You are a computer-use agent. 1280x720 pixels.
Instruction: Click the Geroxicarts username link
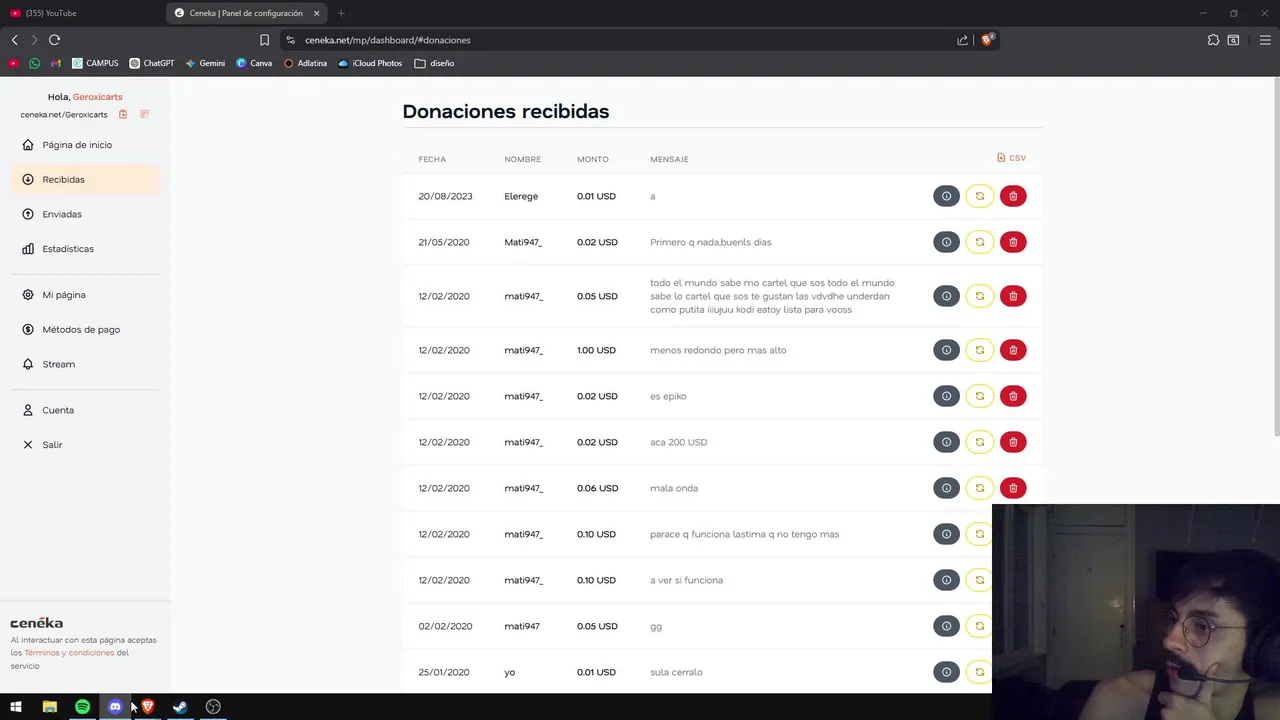coord(97,97)
